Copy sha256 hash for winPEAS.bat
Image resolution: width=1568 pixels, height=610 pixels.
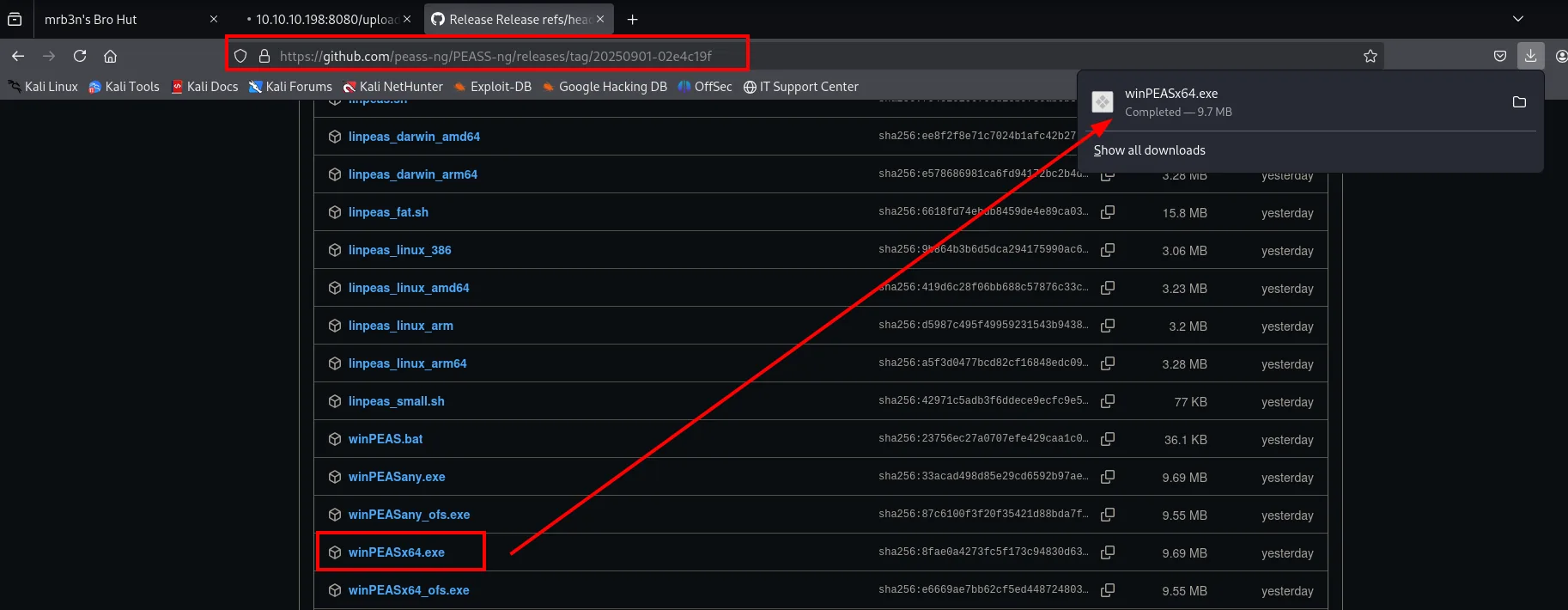(x=1108, y=439)
